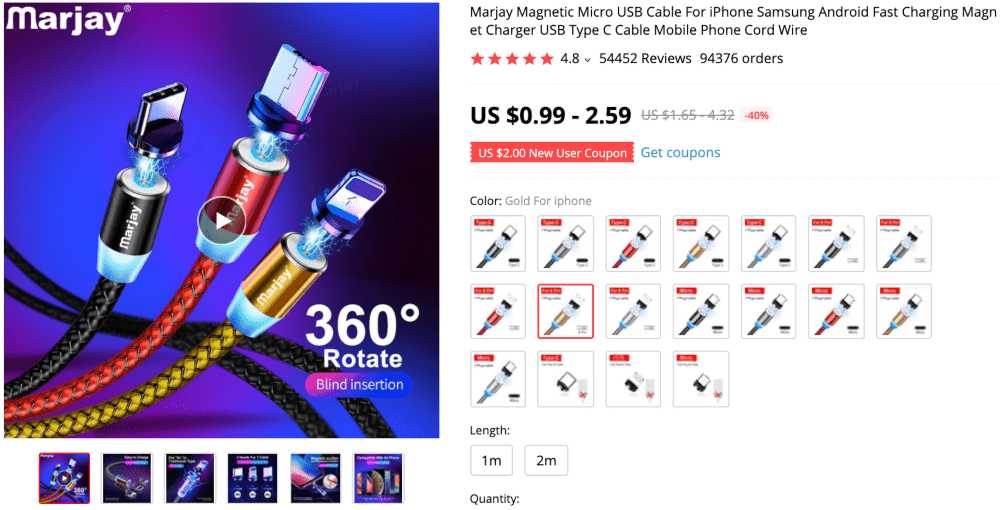Select the gold Micro cable swatch
1000x510 pixels.
click(x=904, y=311)
